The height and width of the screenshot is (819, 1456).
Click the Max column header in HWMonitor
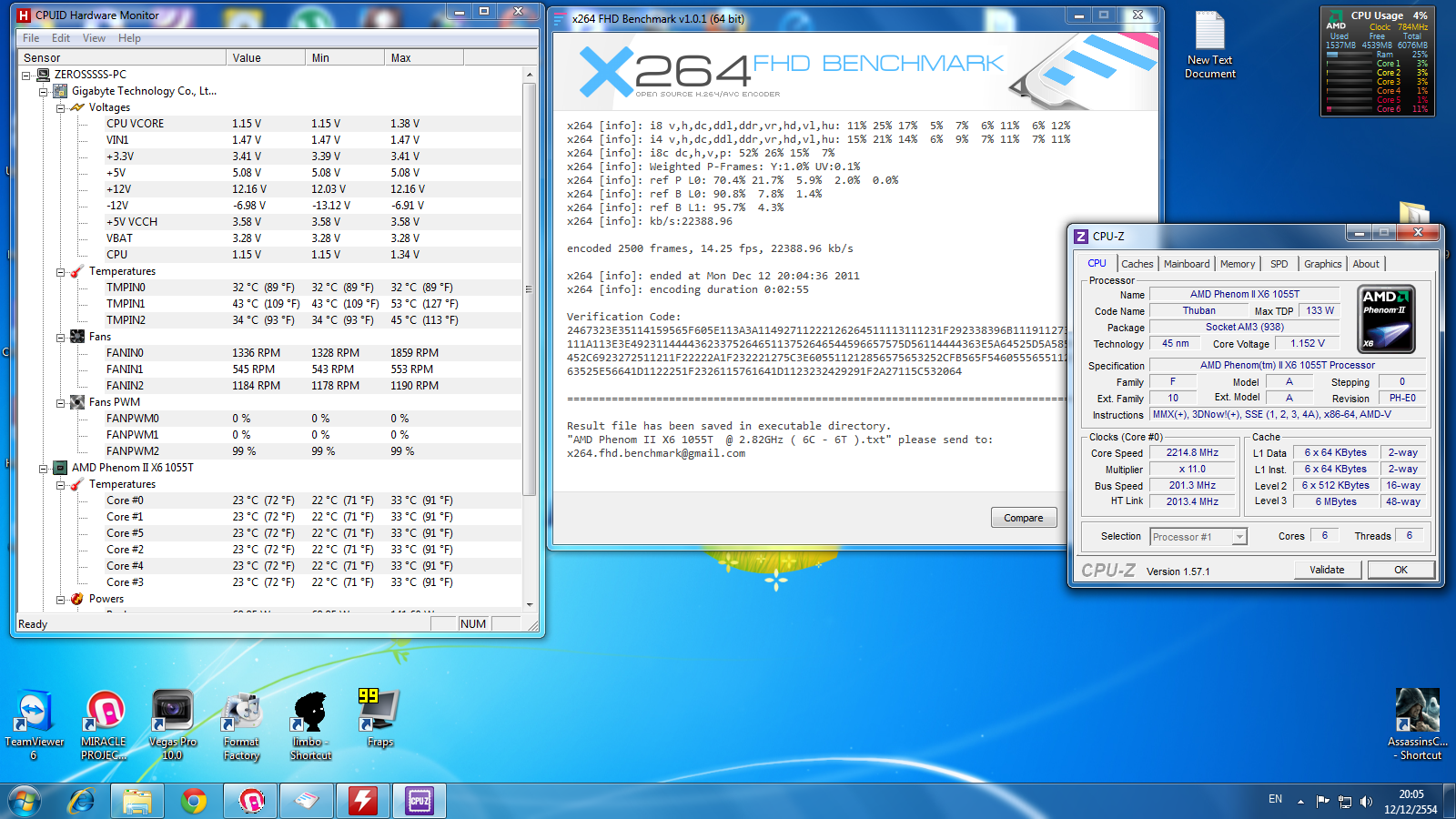tap(424, 57)
